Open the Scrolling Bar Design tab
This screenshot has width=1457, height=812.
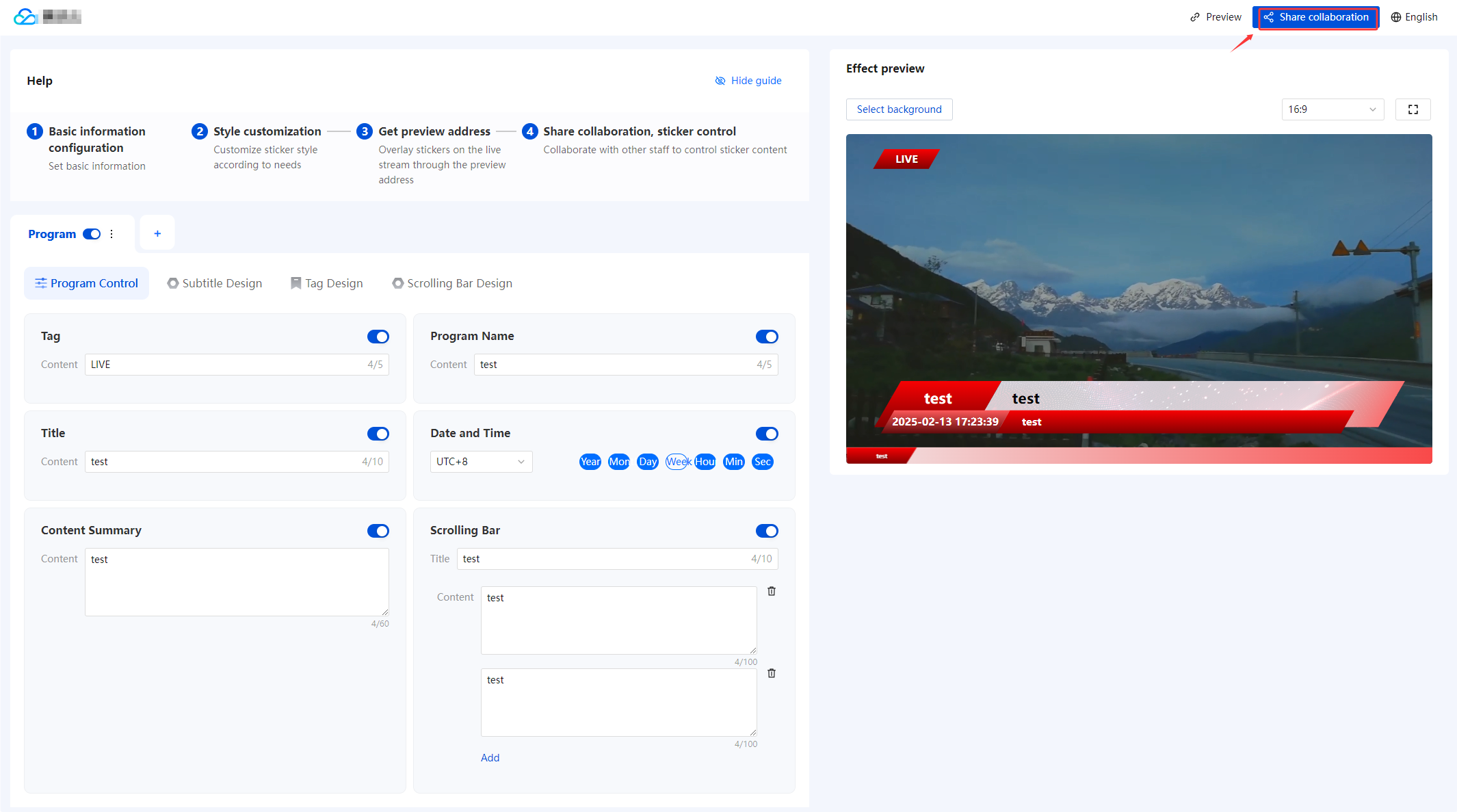[x=452, y=283]
